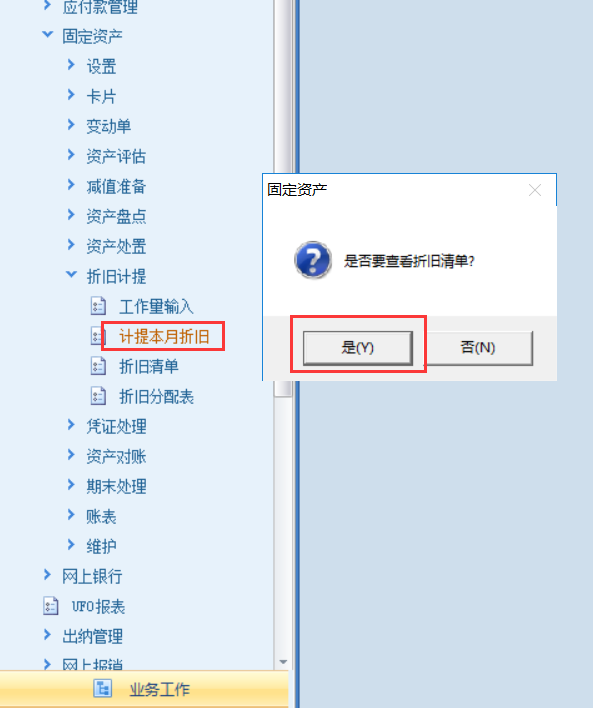This screenshot has height=708, width=593.
Task: Click the navigation scrollbar down arrow
Action: tap(283, 662)
